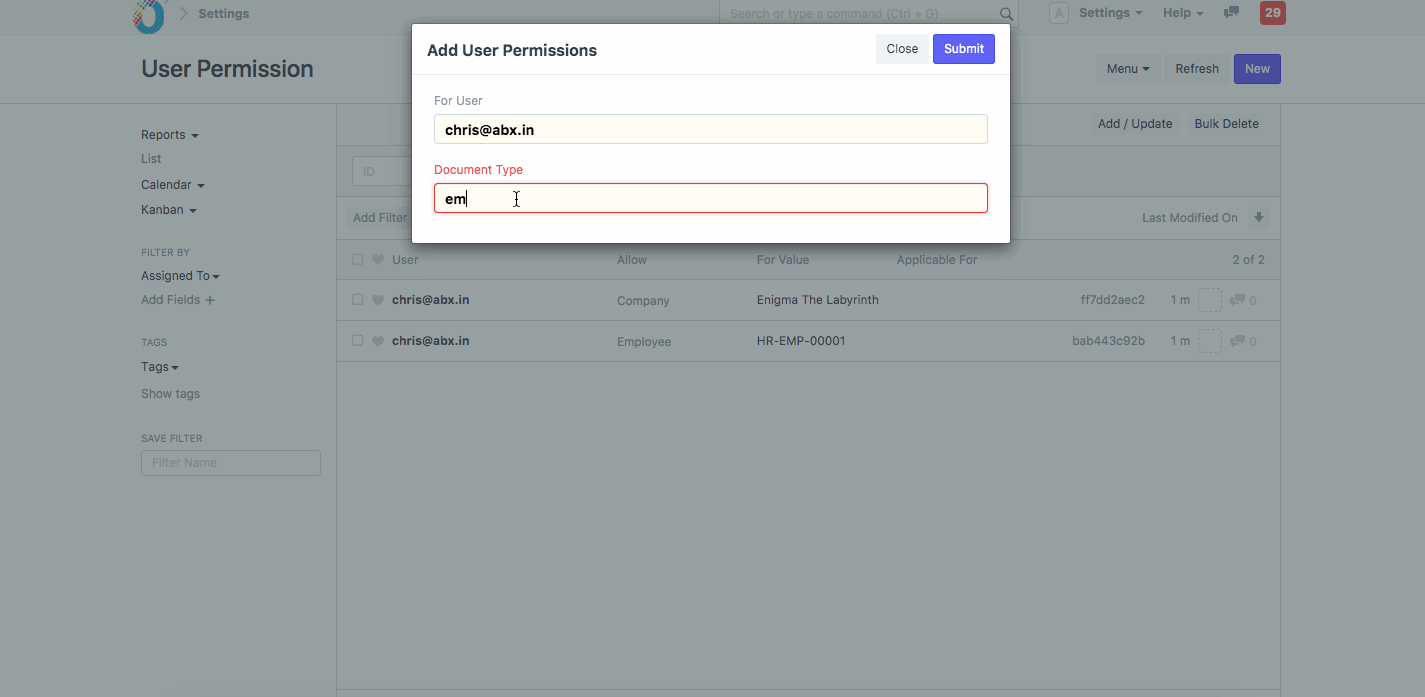1425x697 pixels.
Task: Click the Document Type input field
Action: (x=710, y=198)
